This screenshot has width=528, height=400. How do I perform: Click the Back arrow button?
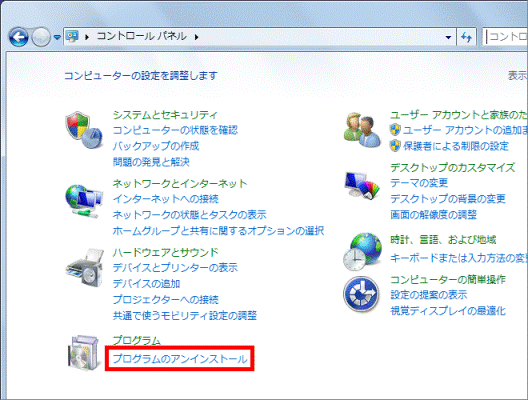point(19,37)
